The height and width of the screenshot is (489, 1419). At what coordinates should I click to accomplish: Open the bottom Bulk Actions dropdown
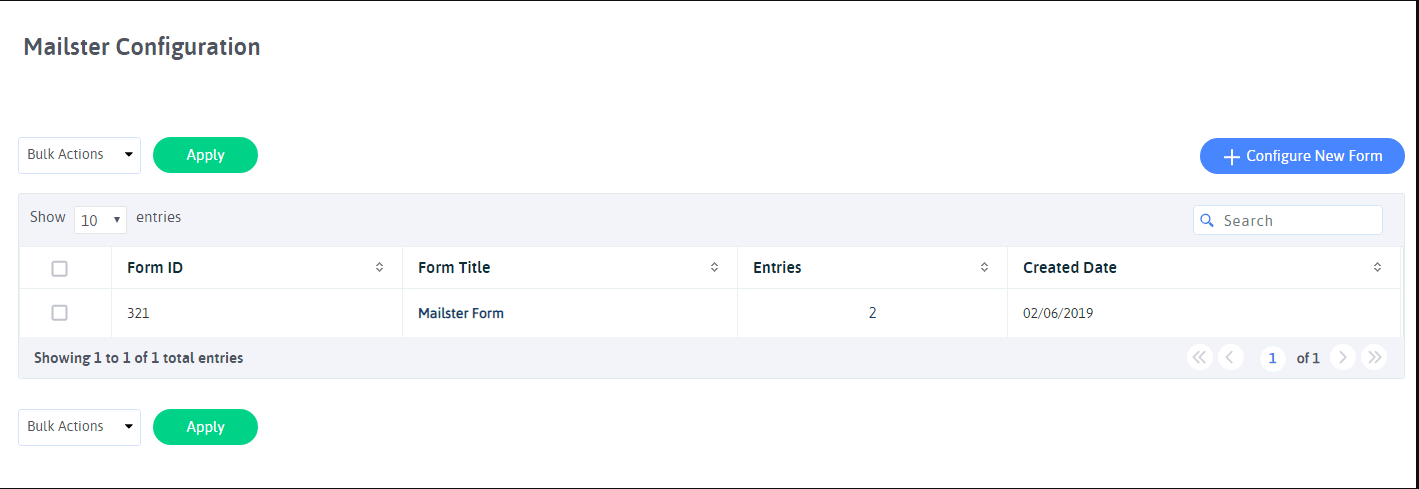click(x=79, y=427)
